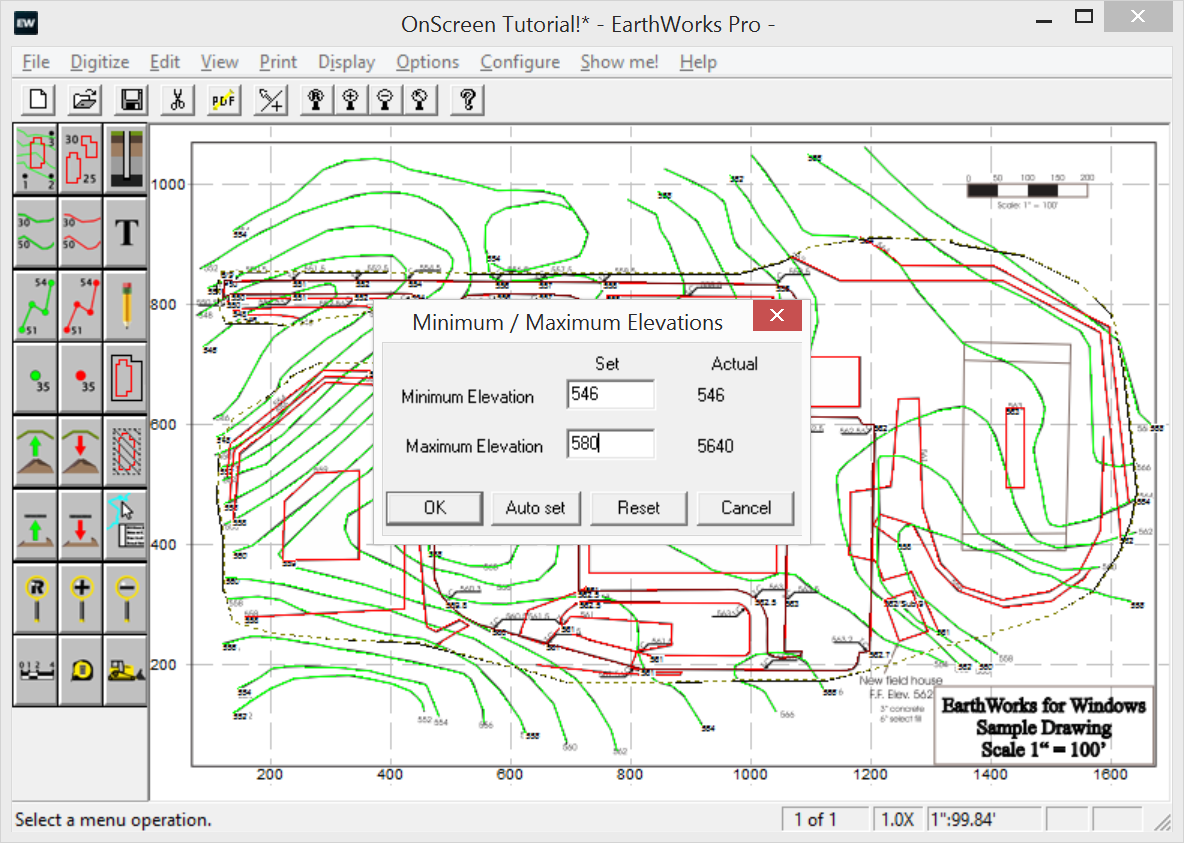Click the Minimum Elevation input field

point(611,394)
